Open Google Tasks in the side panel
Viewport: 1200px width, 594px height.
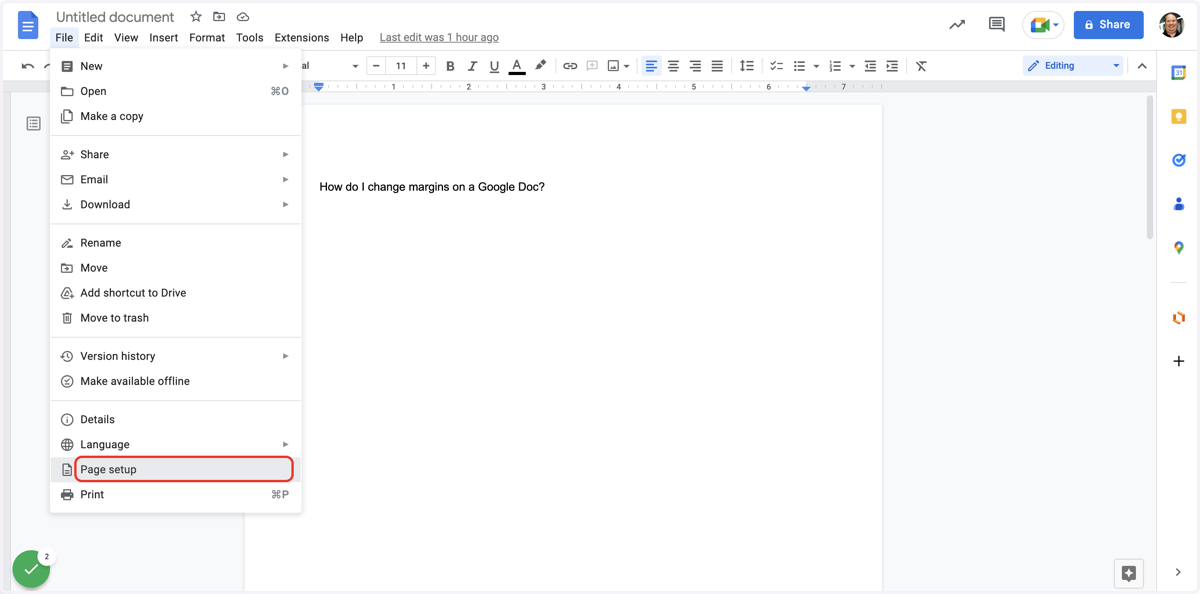click(x=1179, y=160)
